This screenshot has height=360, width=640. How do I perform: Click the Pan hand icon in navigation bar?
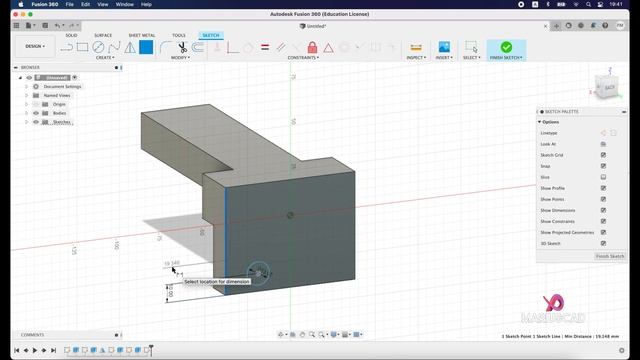point(302,335)
